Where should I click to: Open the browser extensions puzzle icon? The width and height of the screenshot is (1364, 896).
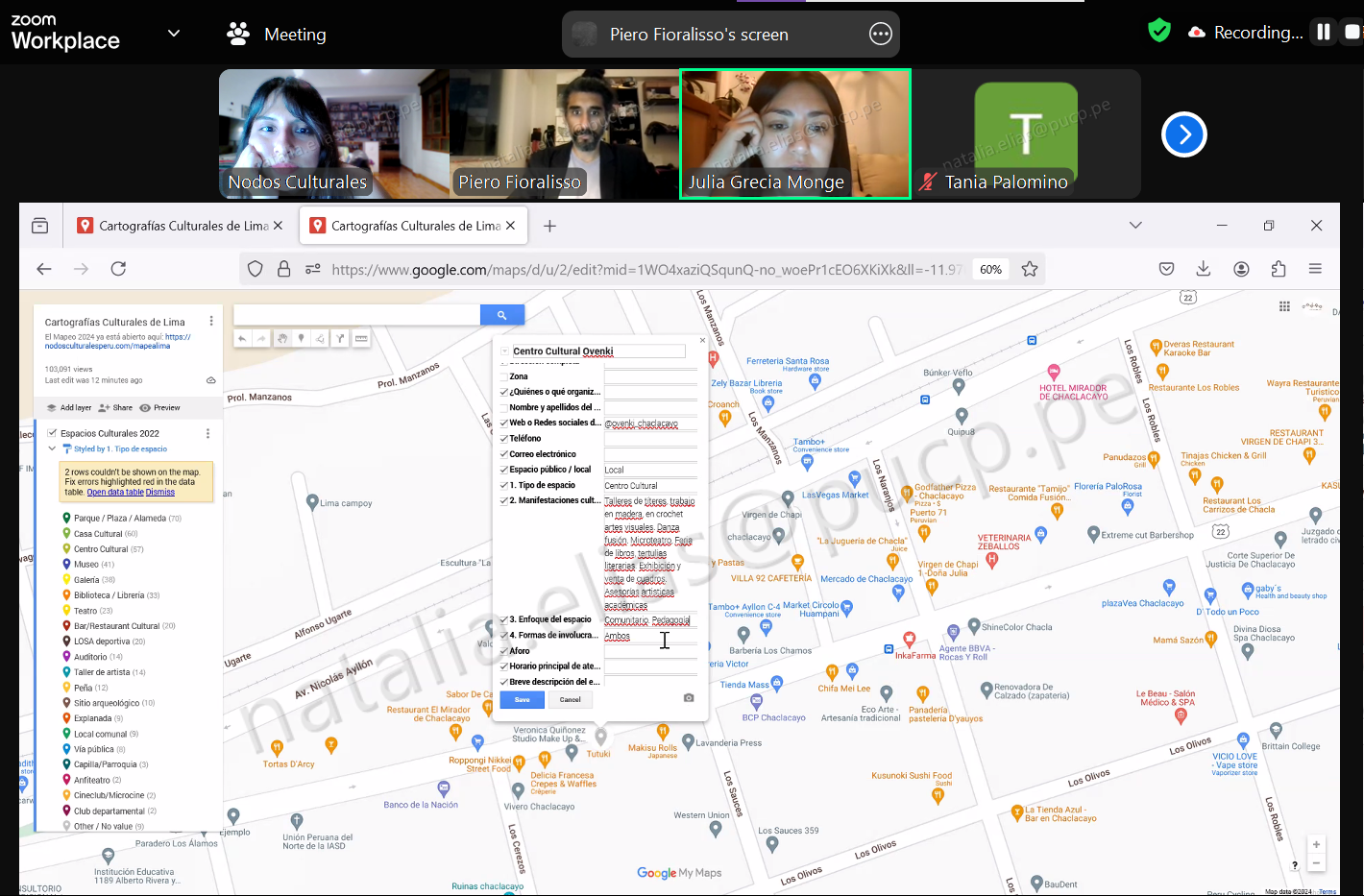(x=1279, y=269)
